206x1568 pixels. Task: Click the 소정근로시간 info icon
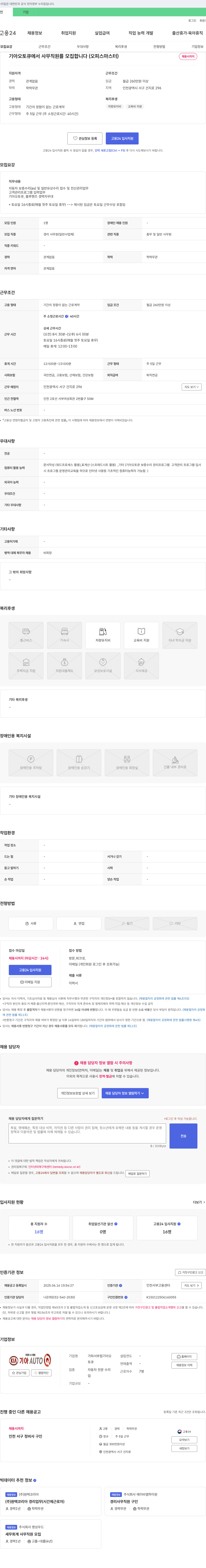pos(67,317)
